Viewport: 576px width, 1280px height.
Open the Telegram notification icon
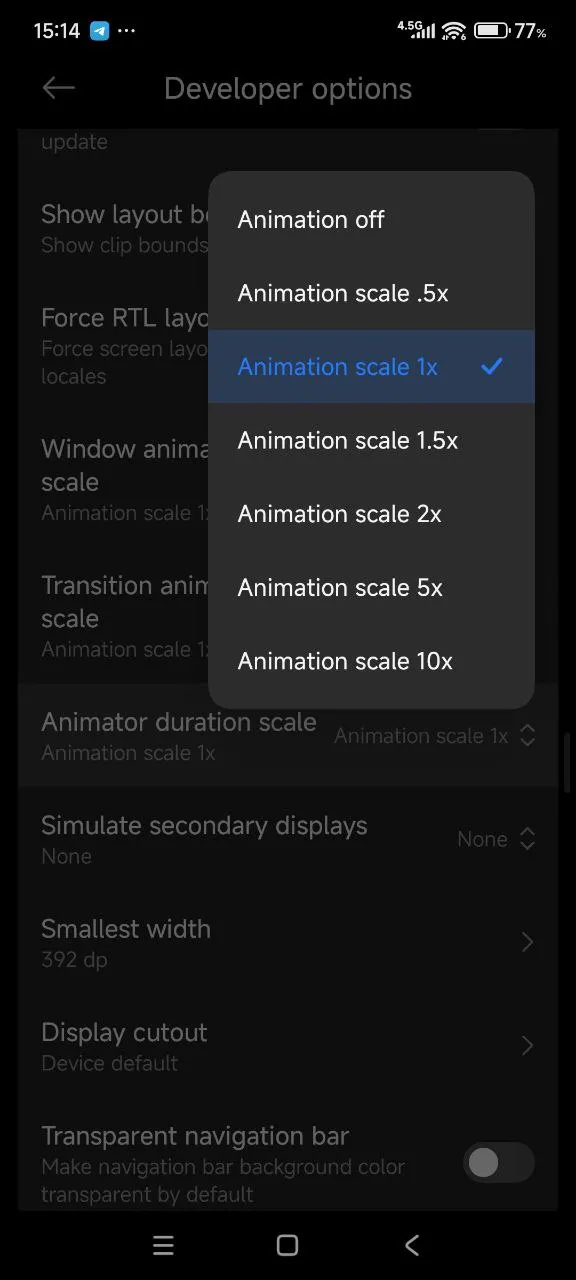point(100,31)
